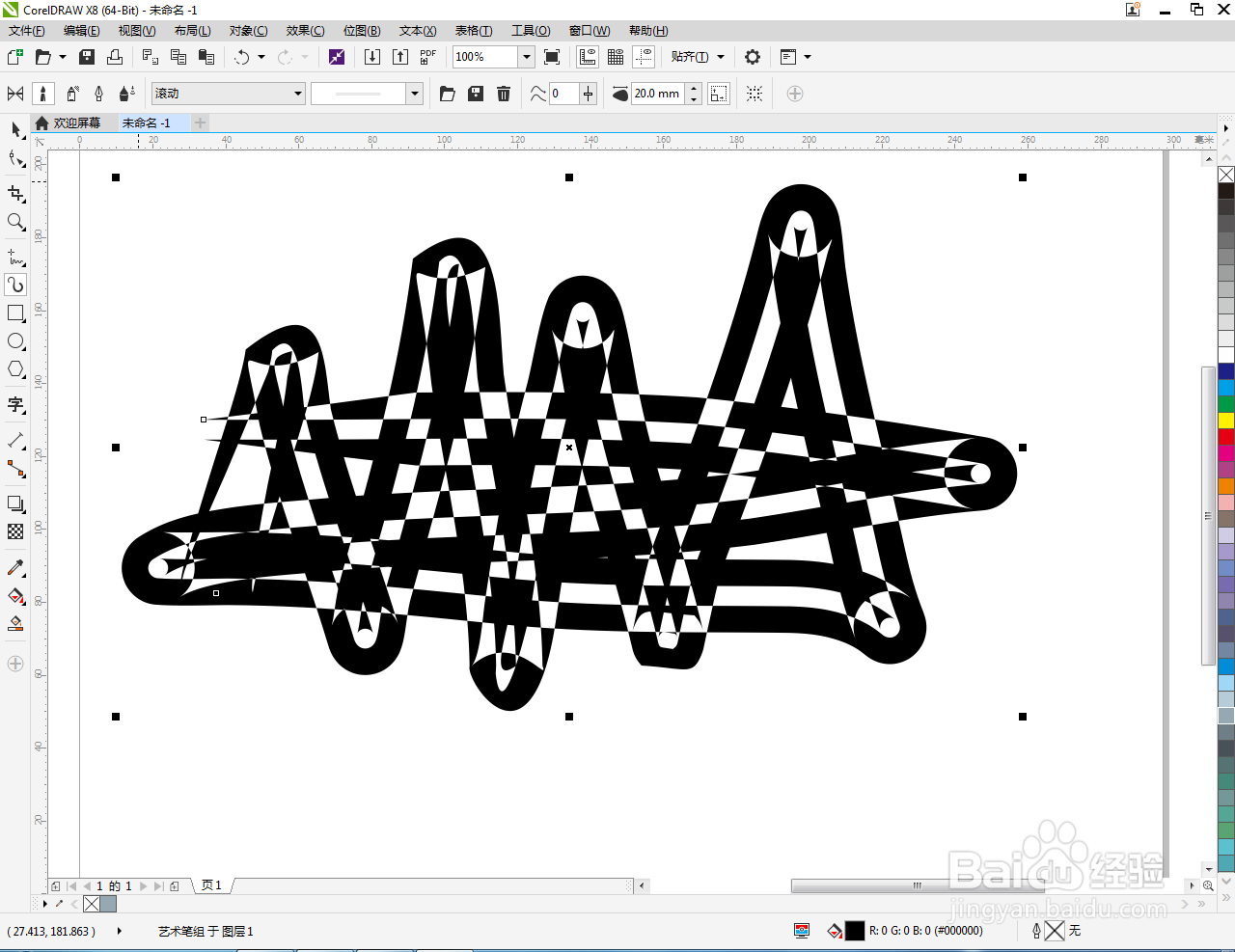Click the stroke width input field
This screenshot has width=1235, height=952.
click(x=658, y=94)
